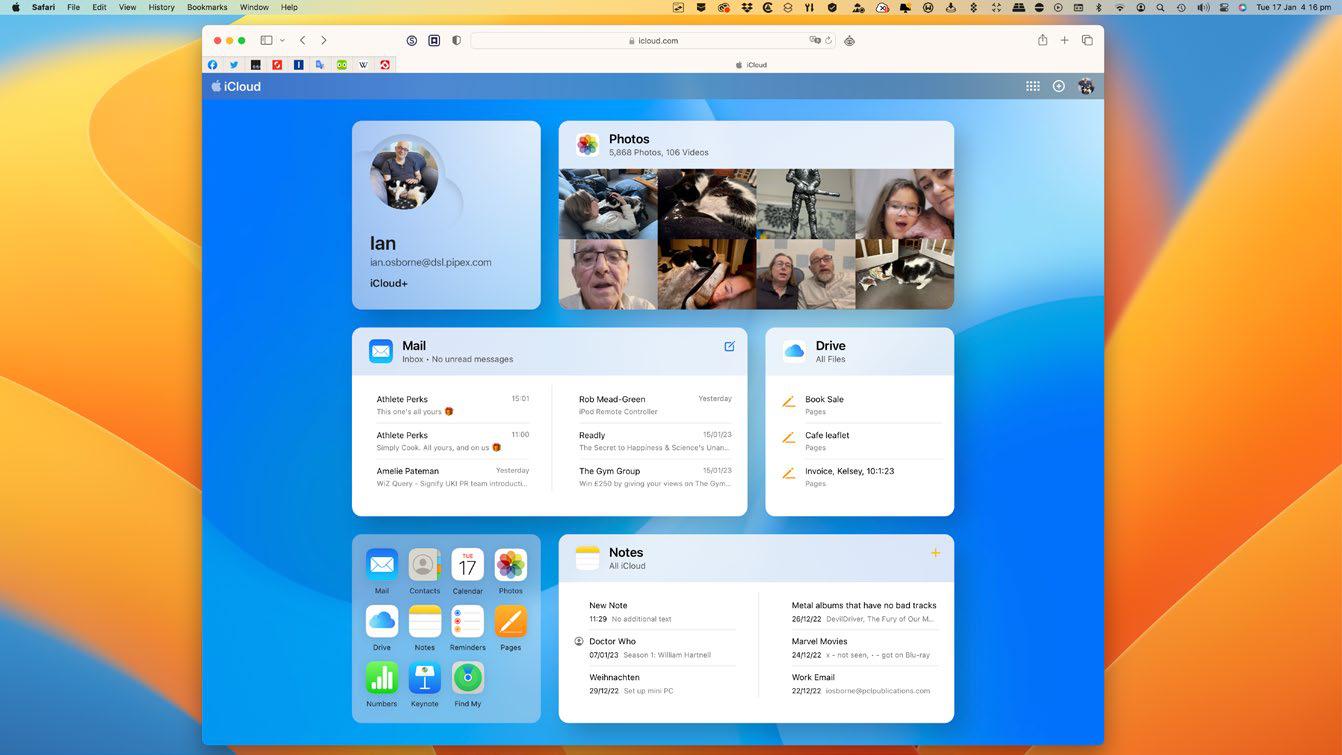This screenshot has width=1342, height=755.
Task: Open Rob Mead-Green email
Action: coord(655,405)
